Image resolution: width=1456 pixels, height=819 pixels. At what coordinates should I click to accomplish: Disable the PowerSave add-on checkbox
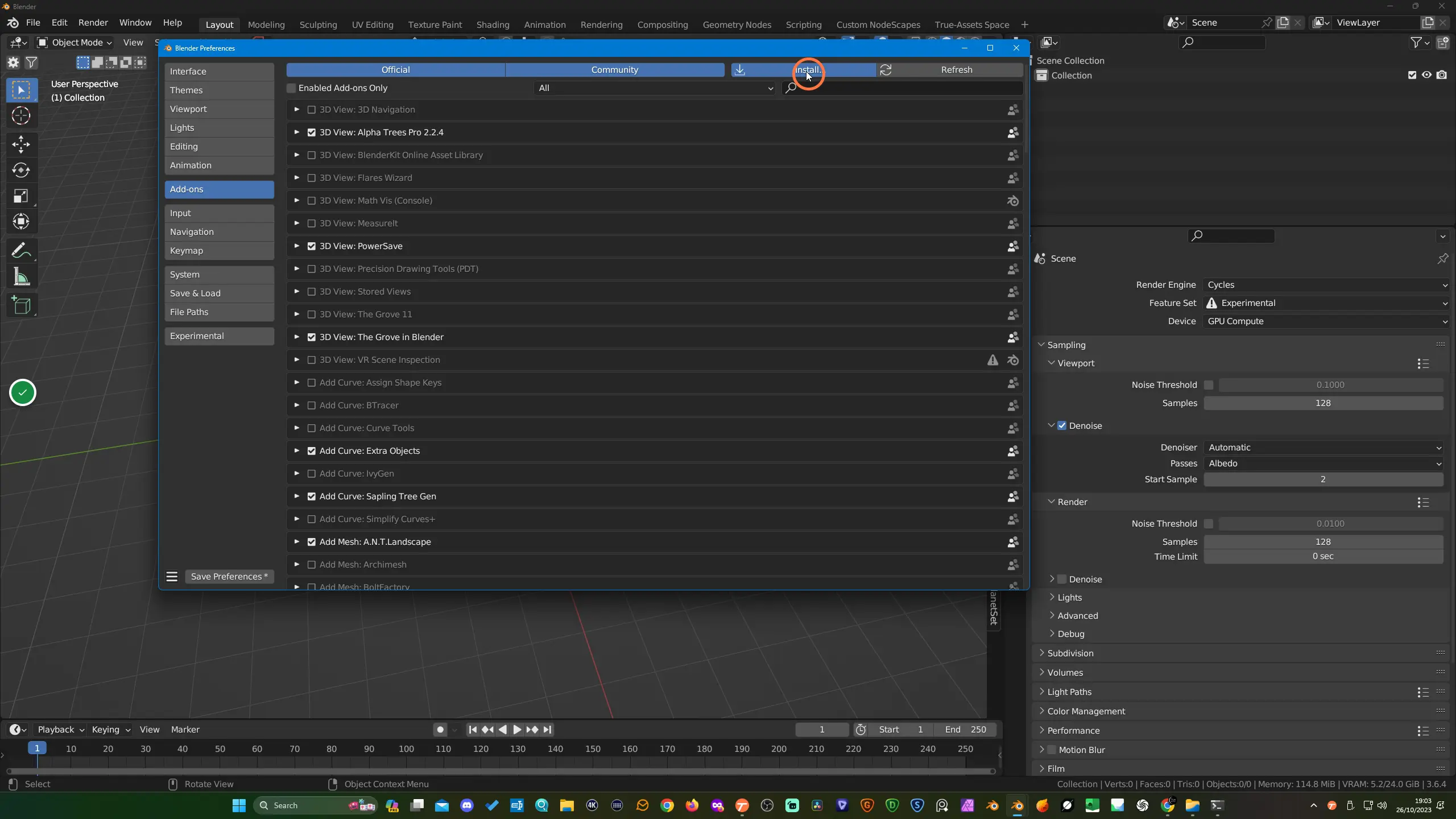point(311,246)
